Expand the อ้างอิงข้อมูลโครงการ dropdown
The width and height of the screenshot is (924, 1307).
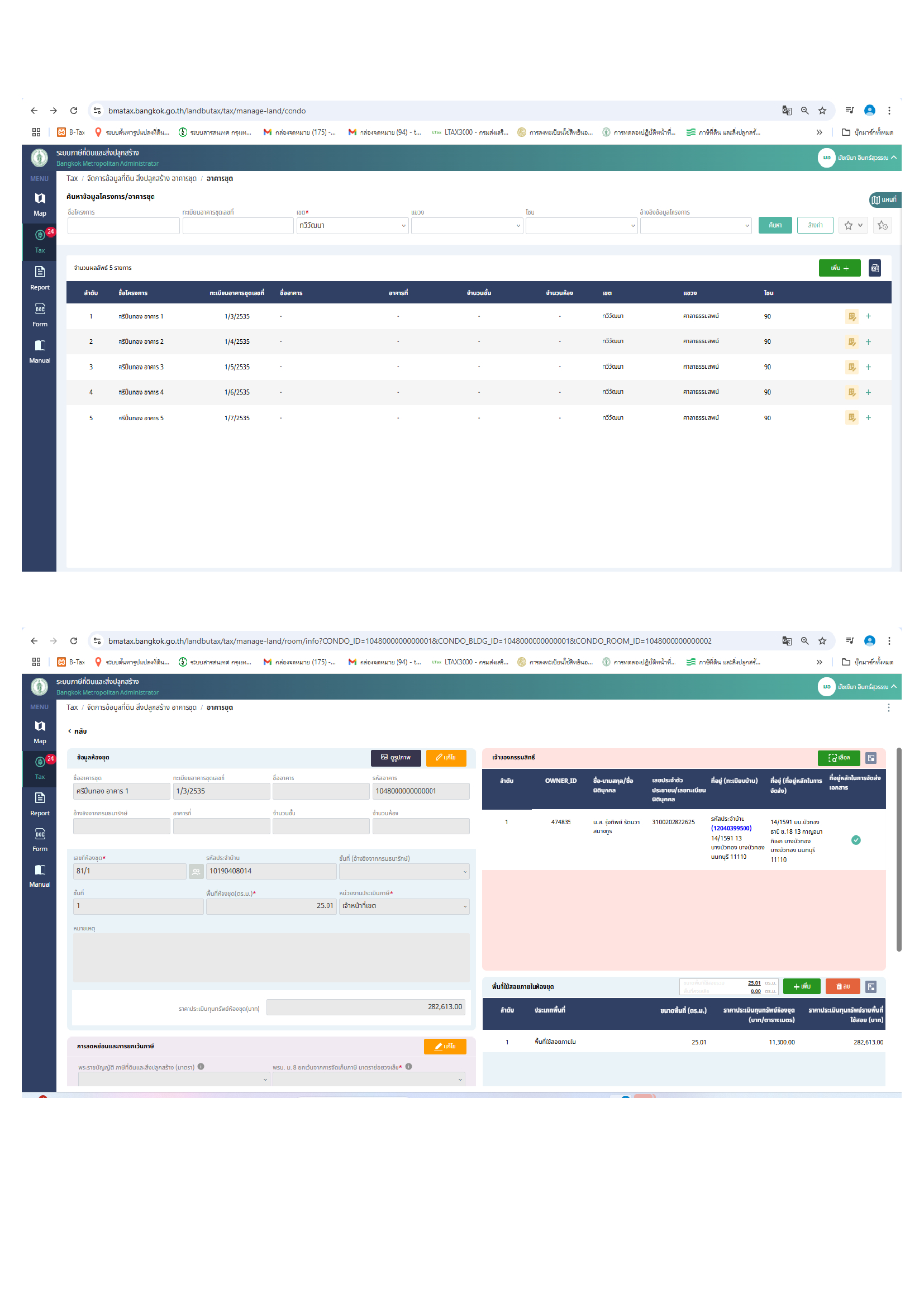[695, 225]
